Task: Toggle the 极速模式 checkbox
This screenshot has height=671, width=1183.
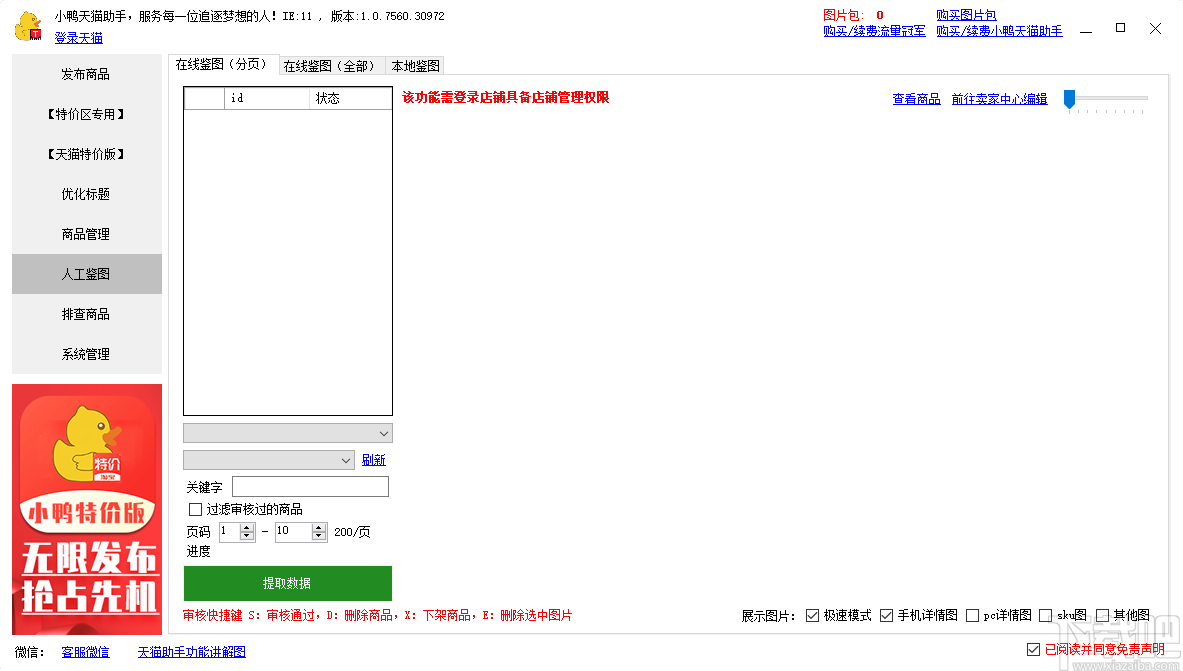Action: click(x=813, y=616)
